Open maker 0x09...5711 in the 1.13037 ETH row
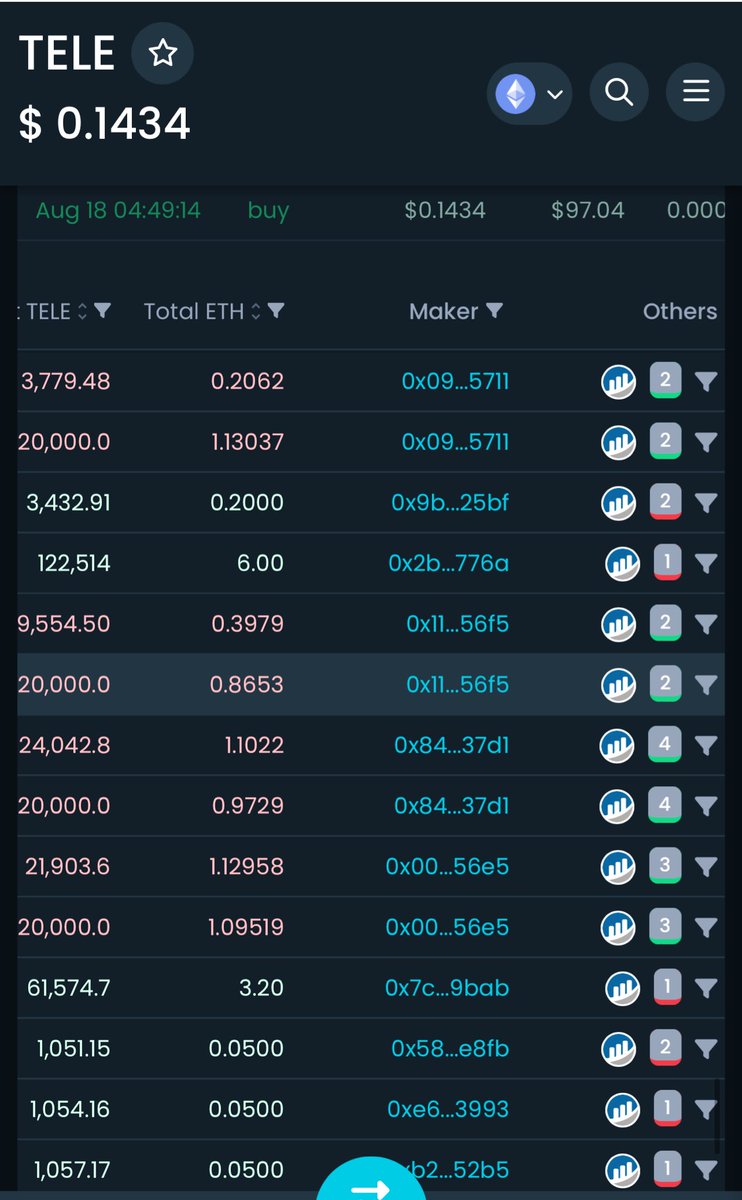 455,441
